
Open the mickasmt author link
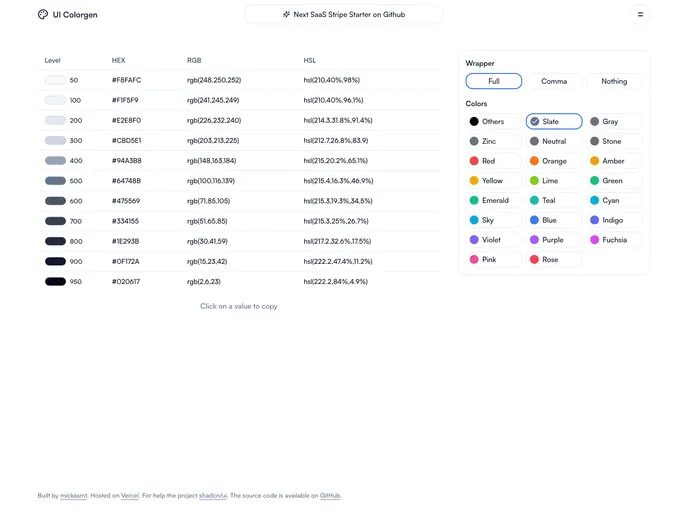click(73, 496)
